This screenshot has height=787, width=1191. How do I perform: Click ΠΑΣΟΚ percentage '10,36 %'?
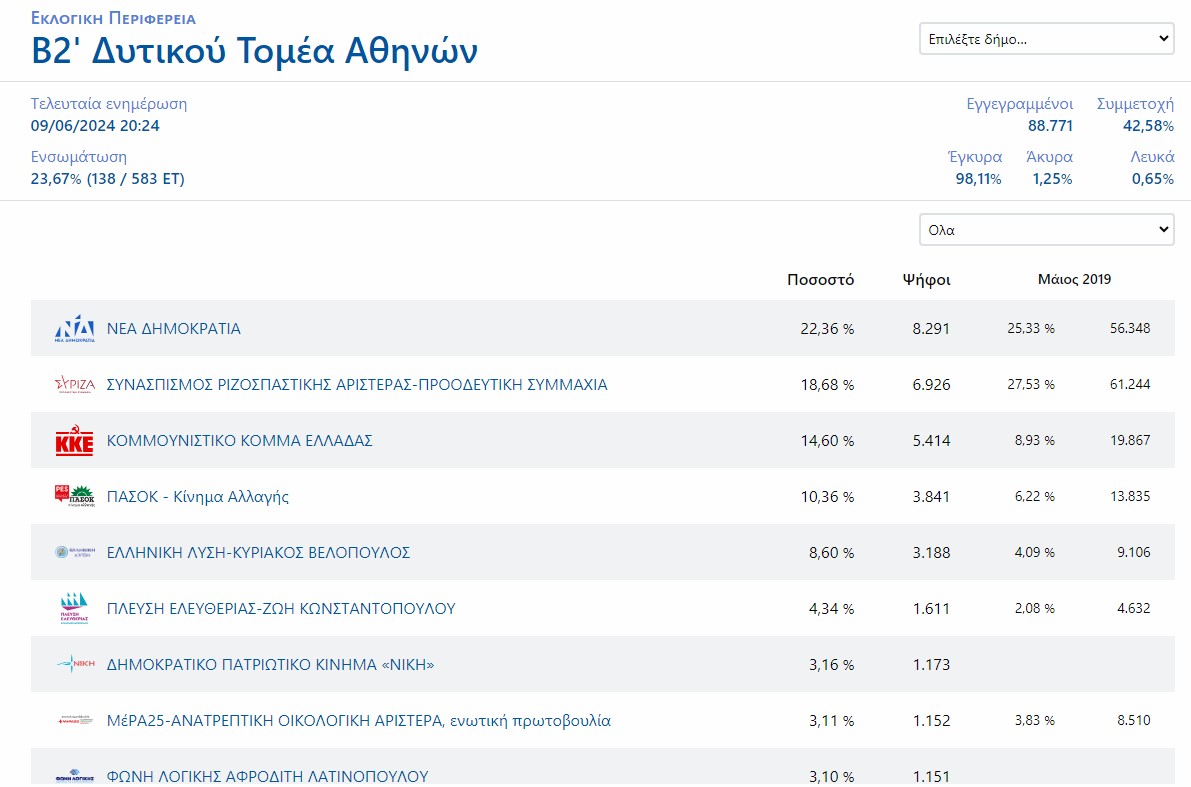click(x=827, y=497)
